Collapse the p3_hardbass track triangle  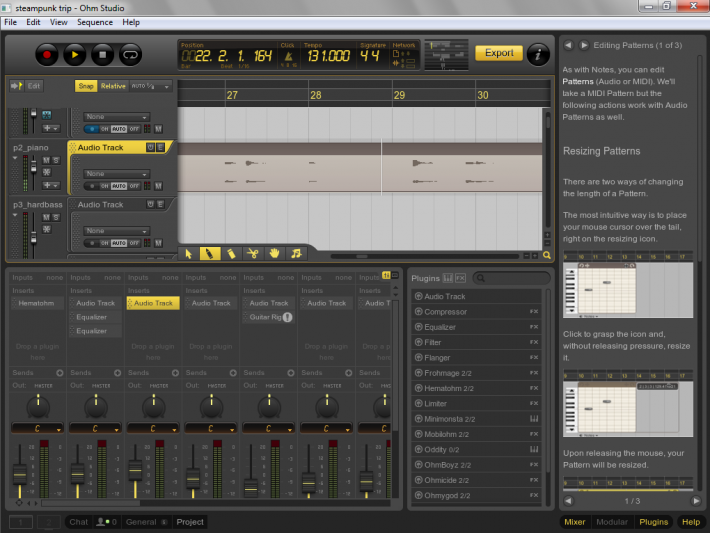[x=15, y=215]
